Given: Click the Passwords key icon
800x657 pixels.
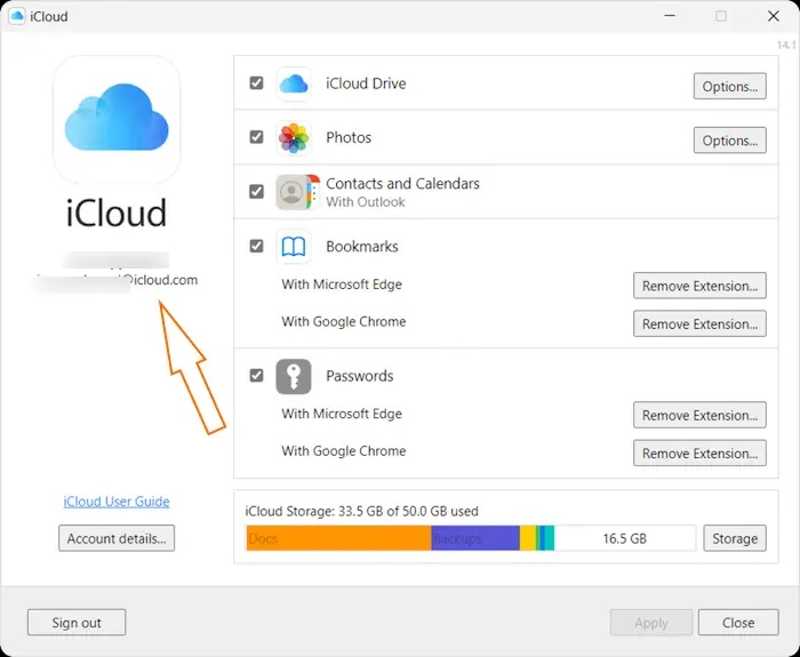Looking at the screenshot, I should click(x=293, y=376).
